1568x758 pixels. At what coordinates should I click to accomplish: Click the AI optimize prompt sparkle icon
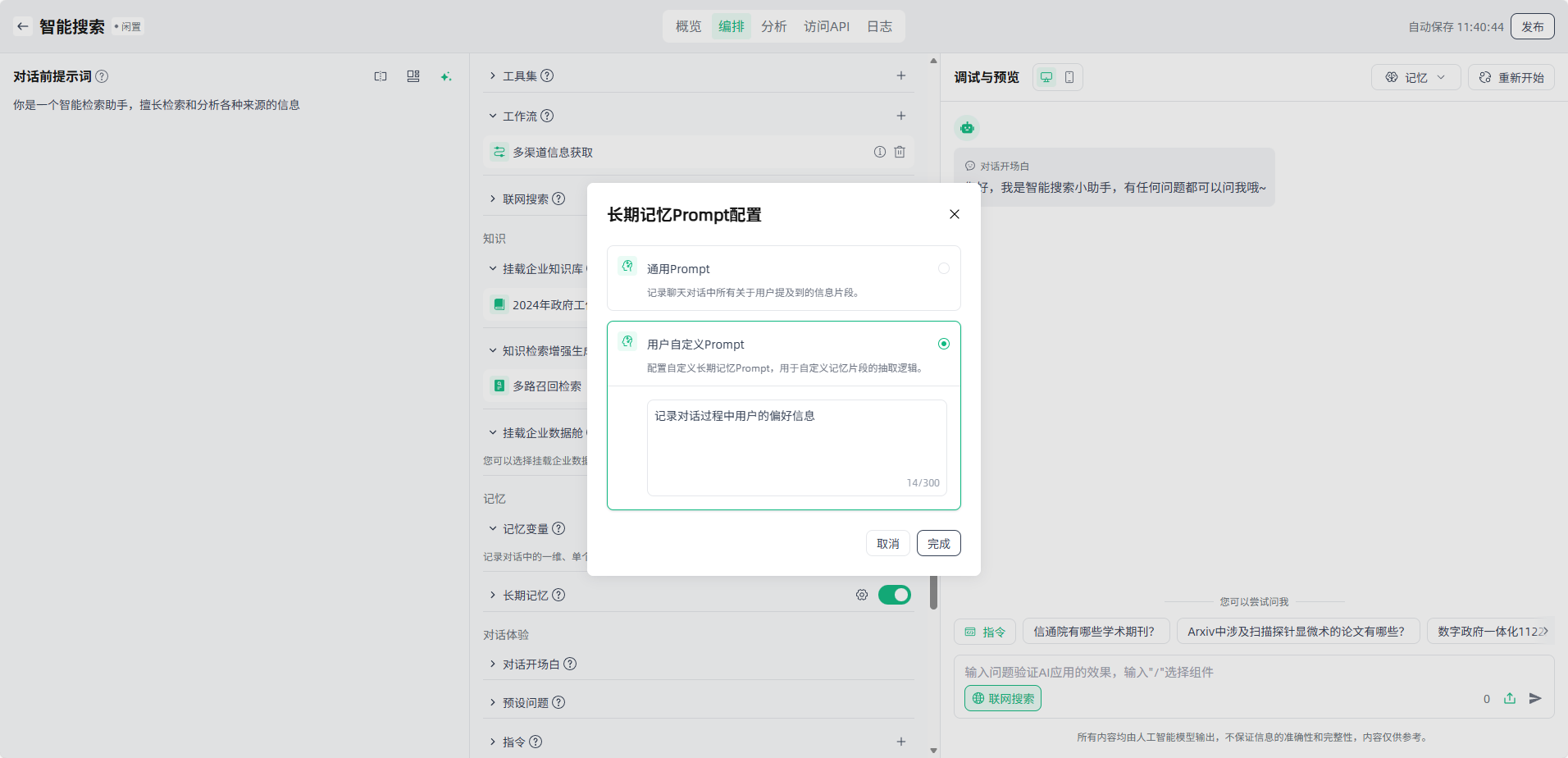point(445,76)
